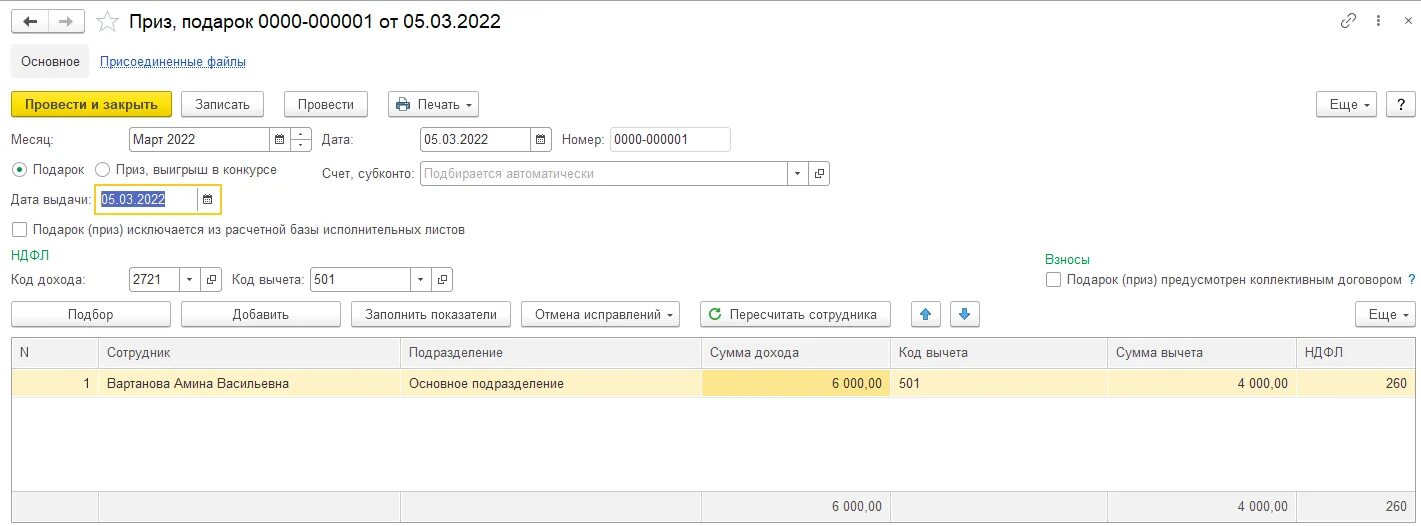Click Пересчитать сотрудника button

(x=795, y=314)
